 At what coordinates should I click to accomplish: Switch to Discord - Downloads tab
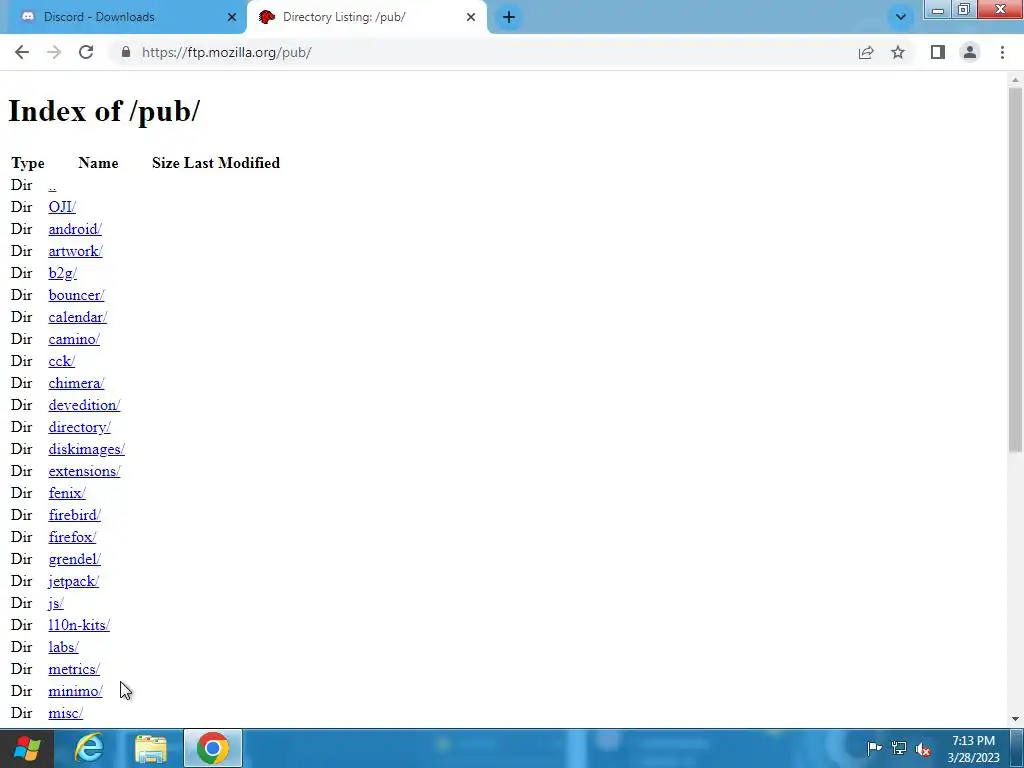pyautogui.click(x=124, y=17)
